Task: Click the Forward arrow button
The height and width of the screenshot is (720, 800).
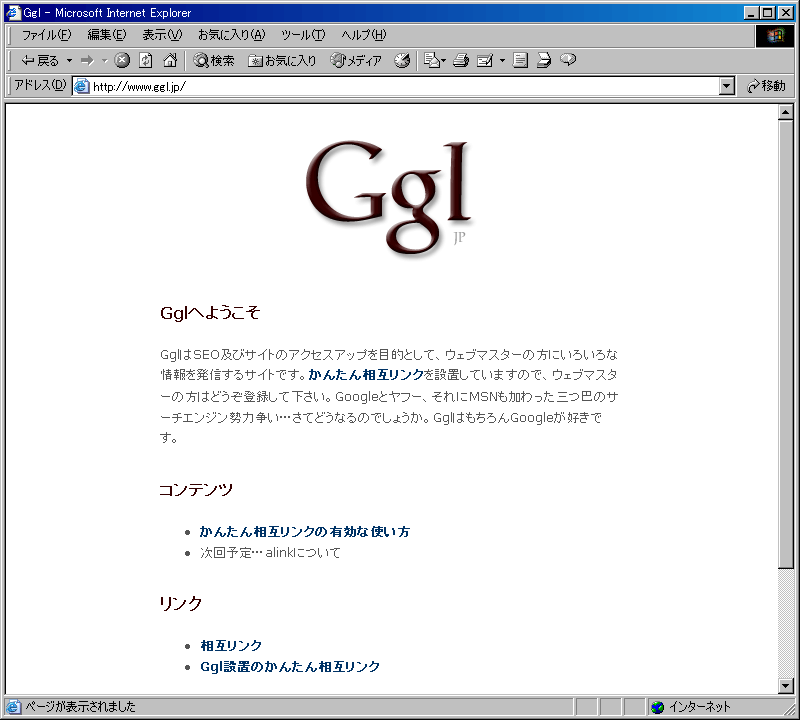Action: click(87, 61)
